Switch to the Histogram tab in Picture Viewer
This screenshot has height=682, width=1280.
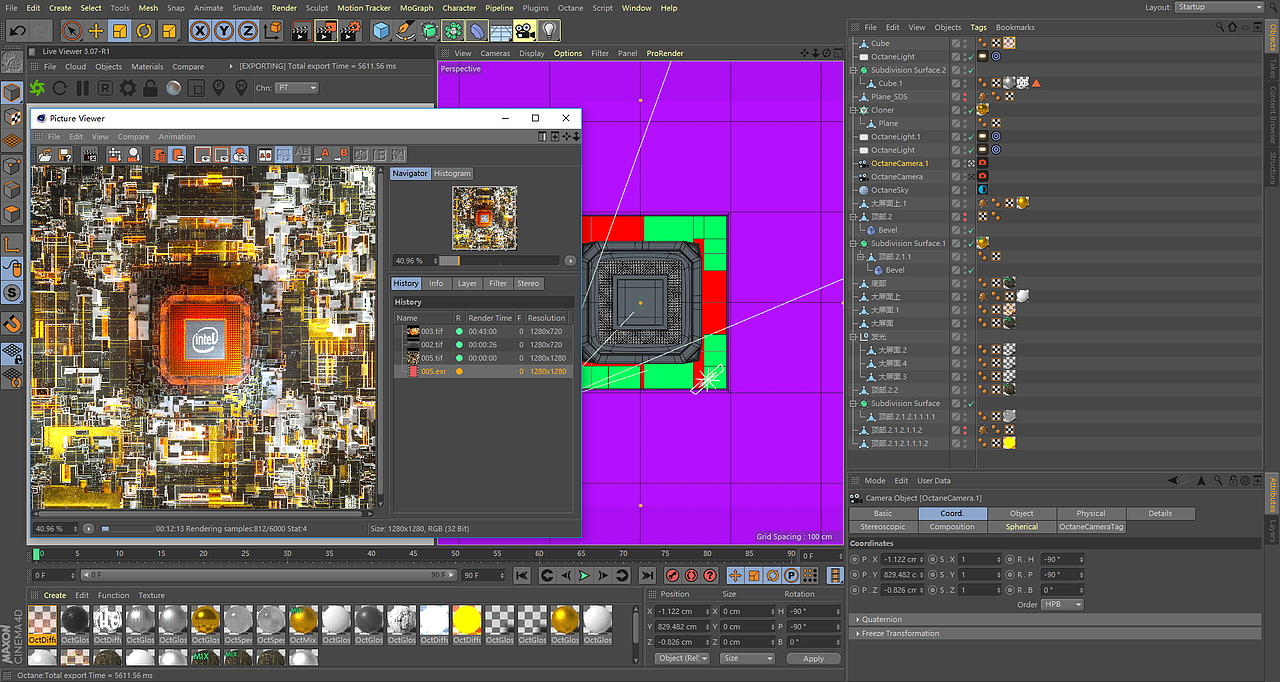coord(452,172)
